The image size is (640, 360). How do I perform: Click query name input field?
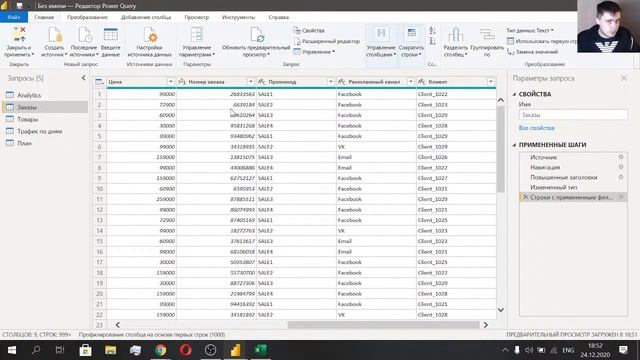[573, 115]
